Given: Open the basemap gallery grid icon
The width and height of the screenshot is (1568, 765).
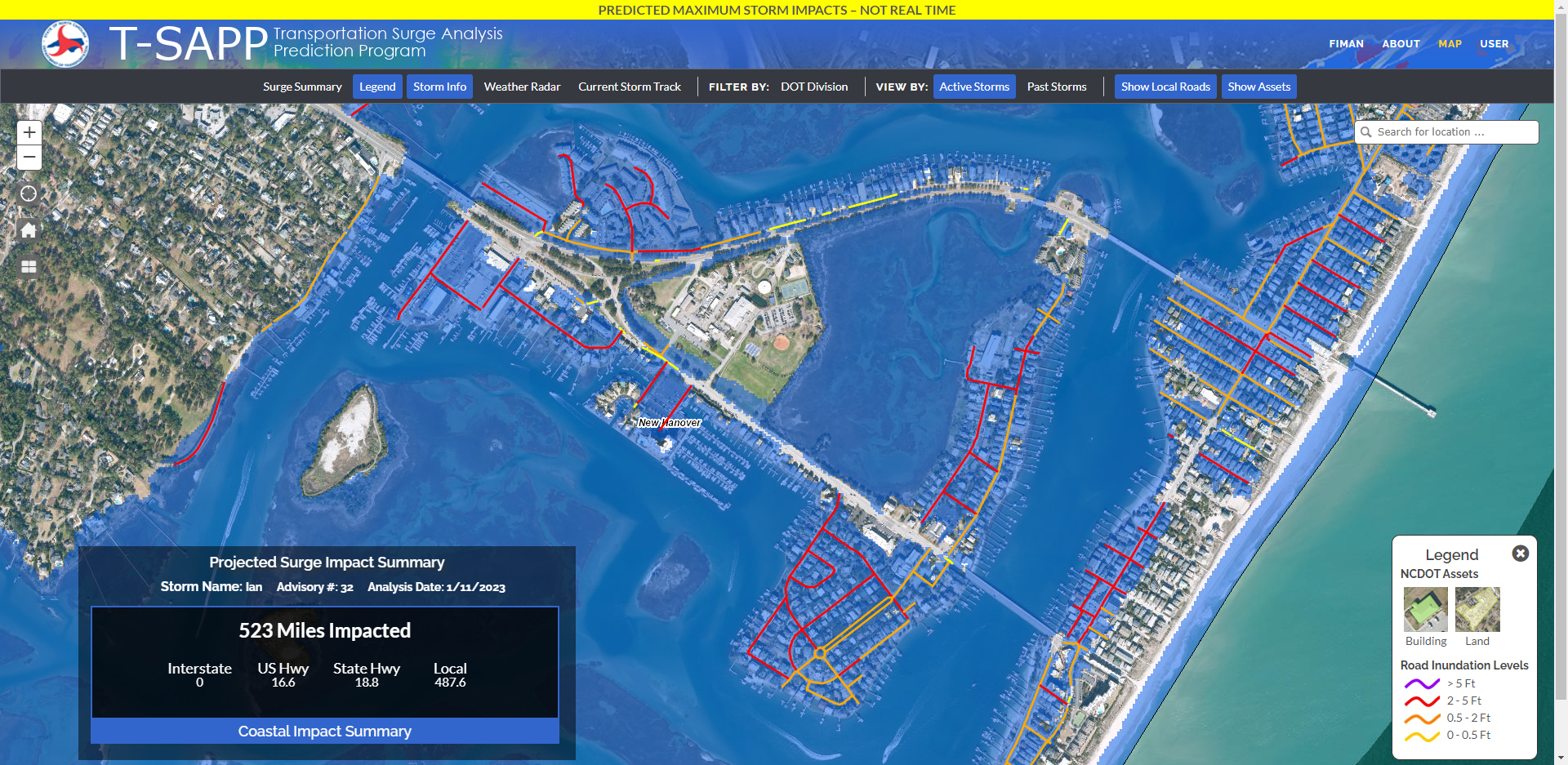Looking at the screenshot, I should coord(29,267).
